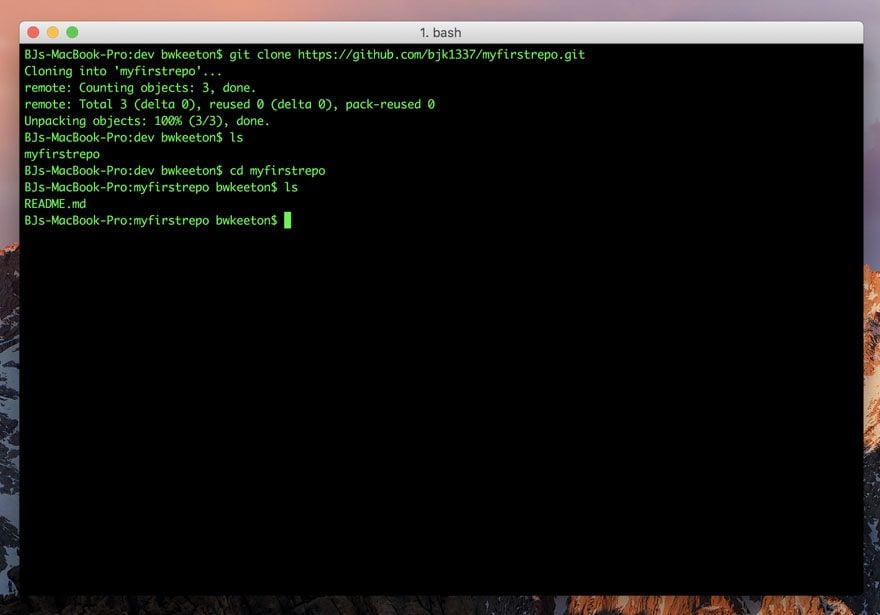Click the green cursor block at prompt
Viewport: 880px width, 615px height.
coord(287,221)
